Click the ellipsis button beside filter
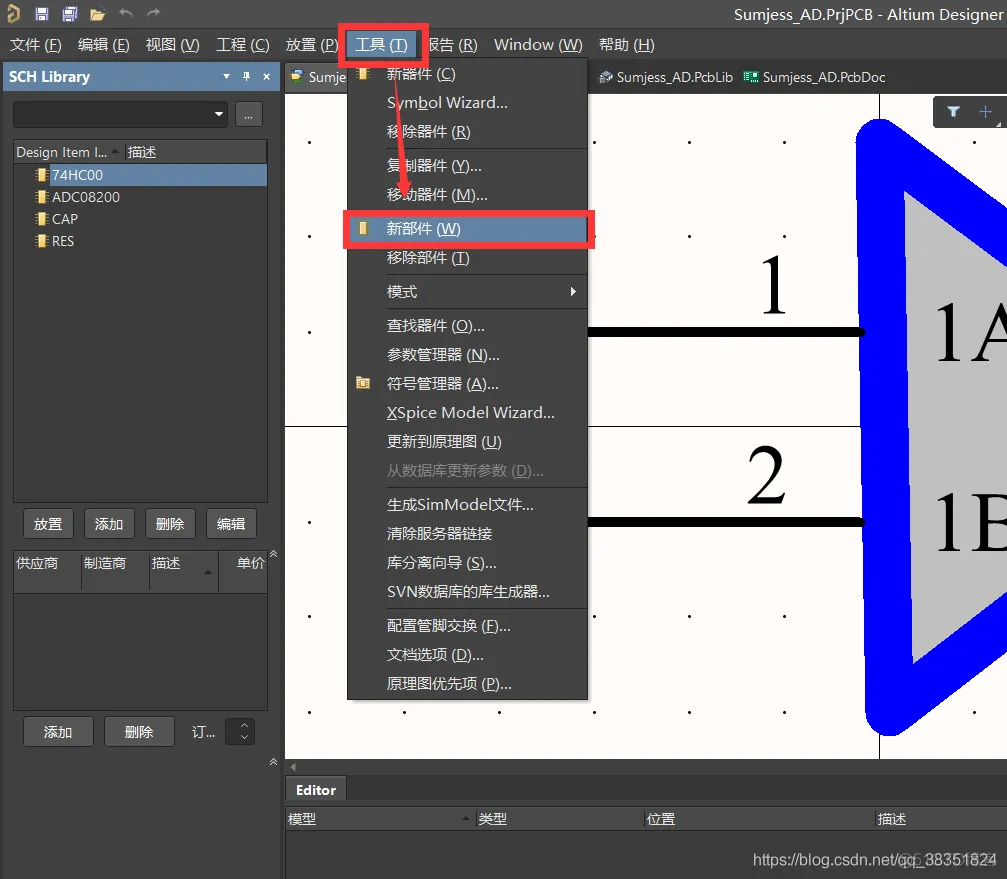 tap(249, 114)
